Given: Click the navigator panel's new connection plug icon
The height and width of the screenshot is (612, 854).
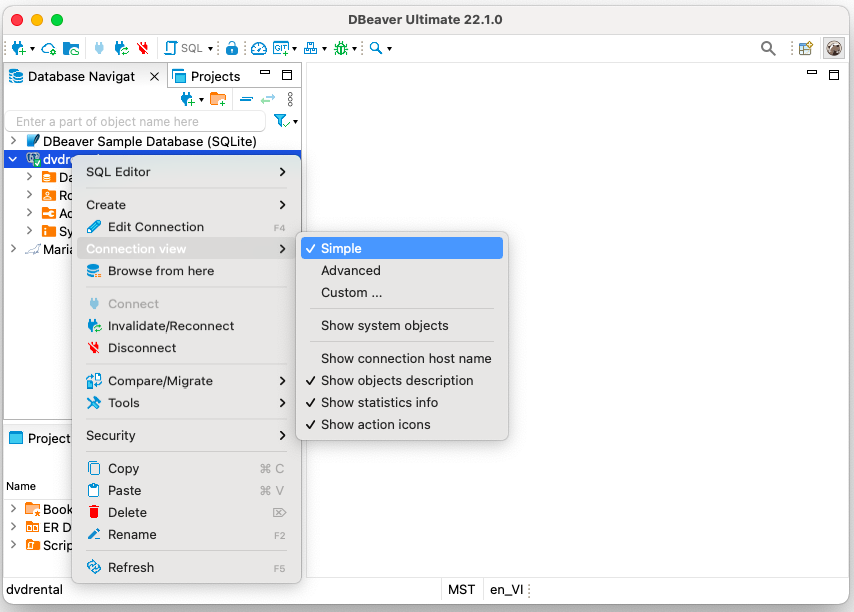Looking at the screenshot, I should (188, 99).
